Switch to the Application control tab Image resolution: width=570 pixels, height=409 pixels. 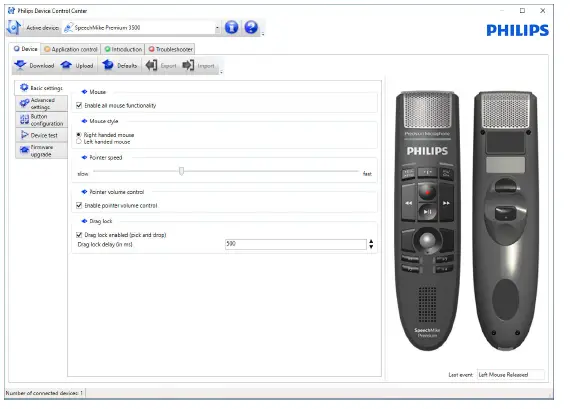click(x=71, y=49)
